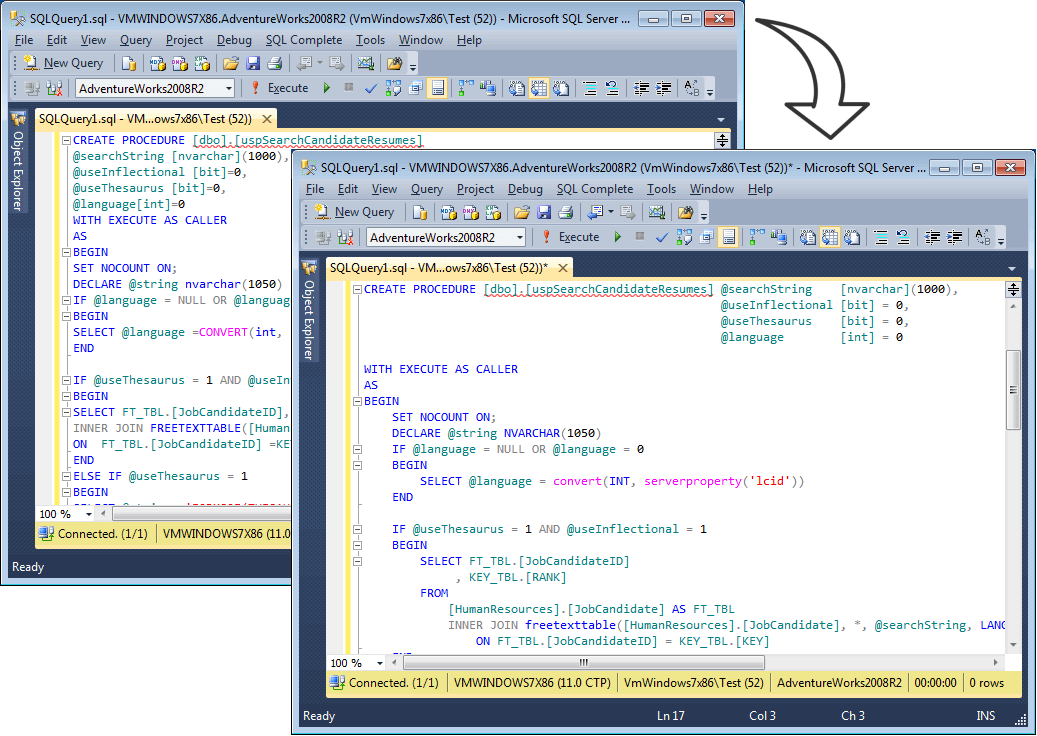The width and height of the screenshot is (1037, 736).
Task: Open a new DMX query in front window
Action: pyautogui.click(x=470, y=212)
